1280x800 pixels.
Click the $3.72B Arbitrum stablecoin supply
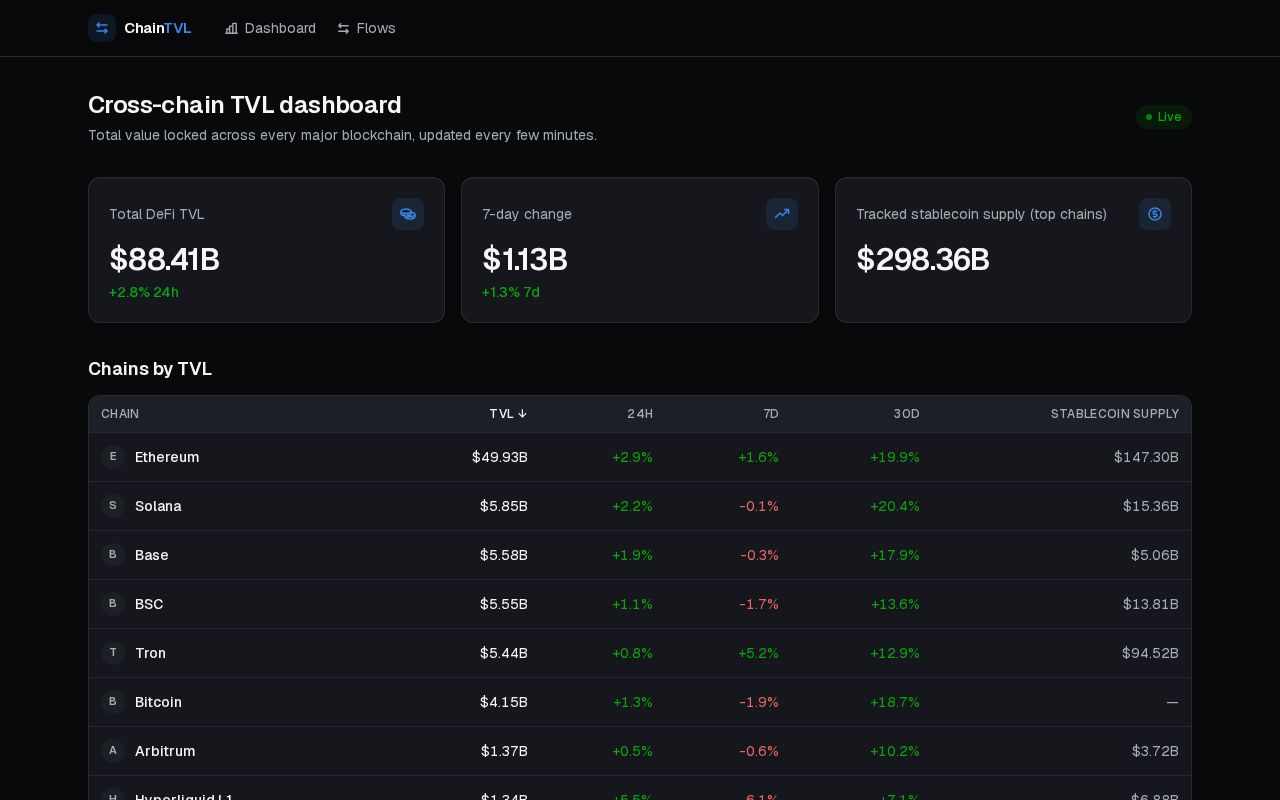click(1155, 751)
